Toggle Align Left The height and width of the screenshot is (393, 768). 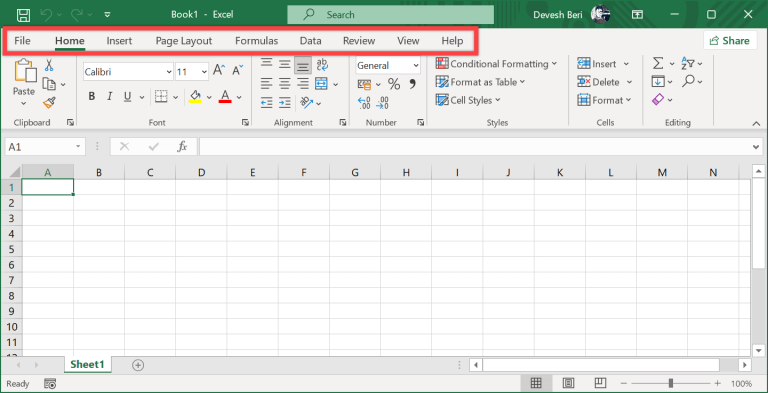click(266, 84)
